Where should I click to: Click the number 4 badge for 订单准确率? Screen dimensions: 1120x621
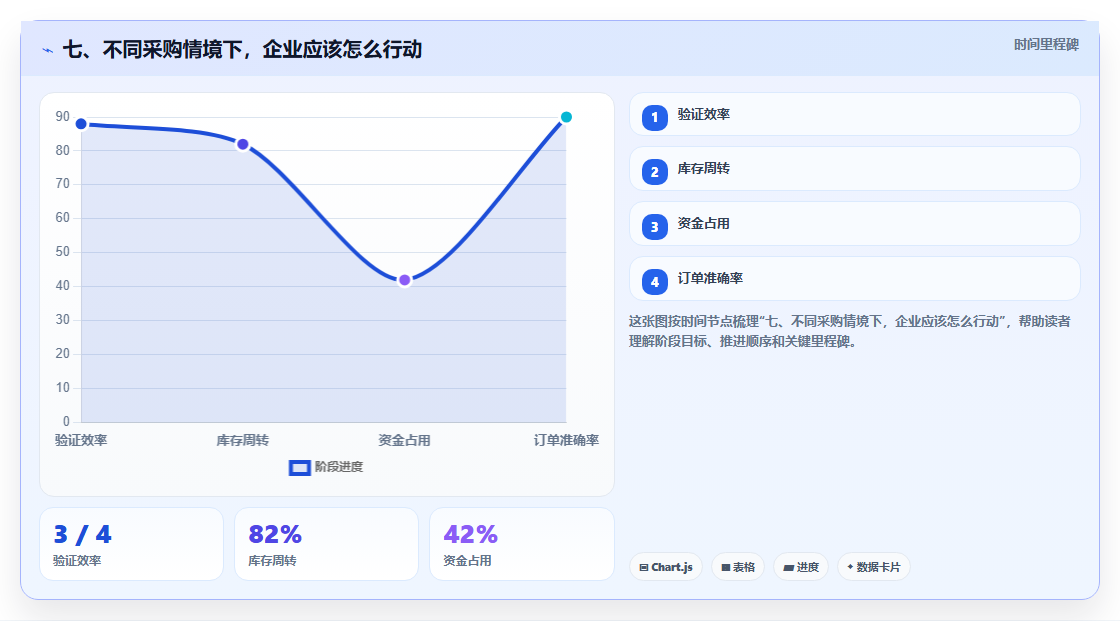point(654,282)
